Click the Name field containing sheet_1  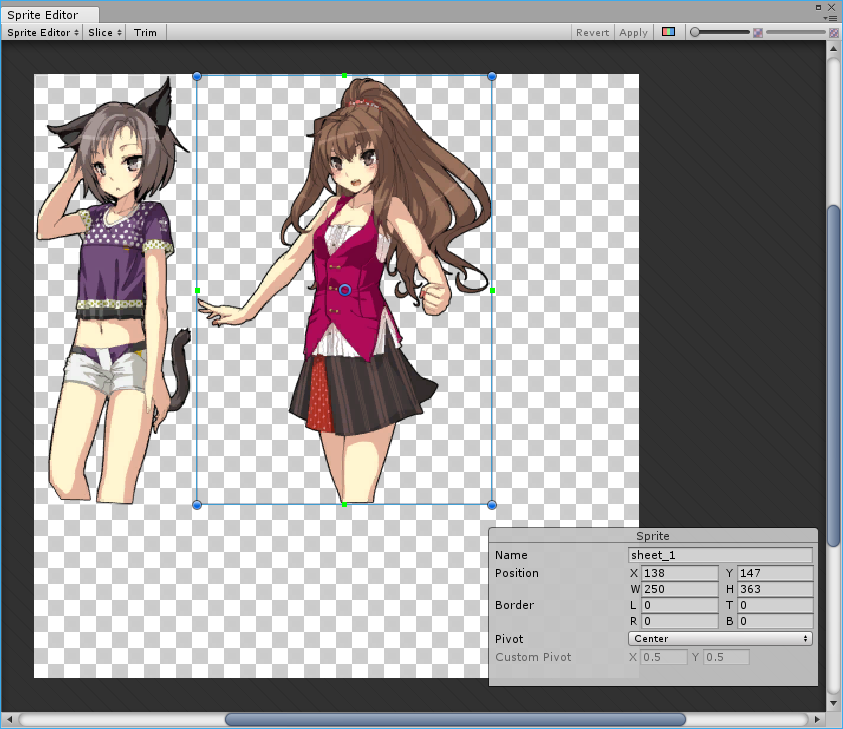click(720, 555)
